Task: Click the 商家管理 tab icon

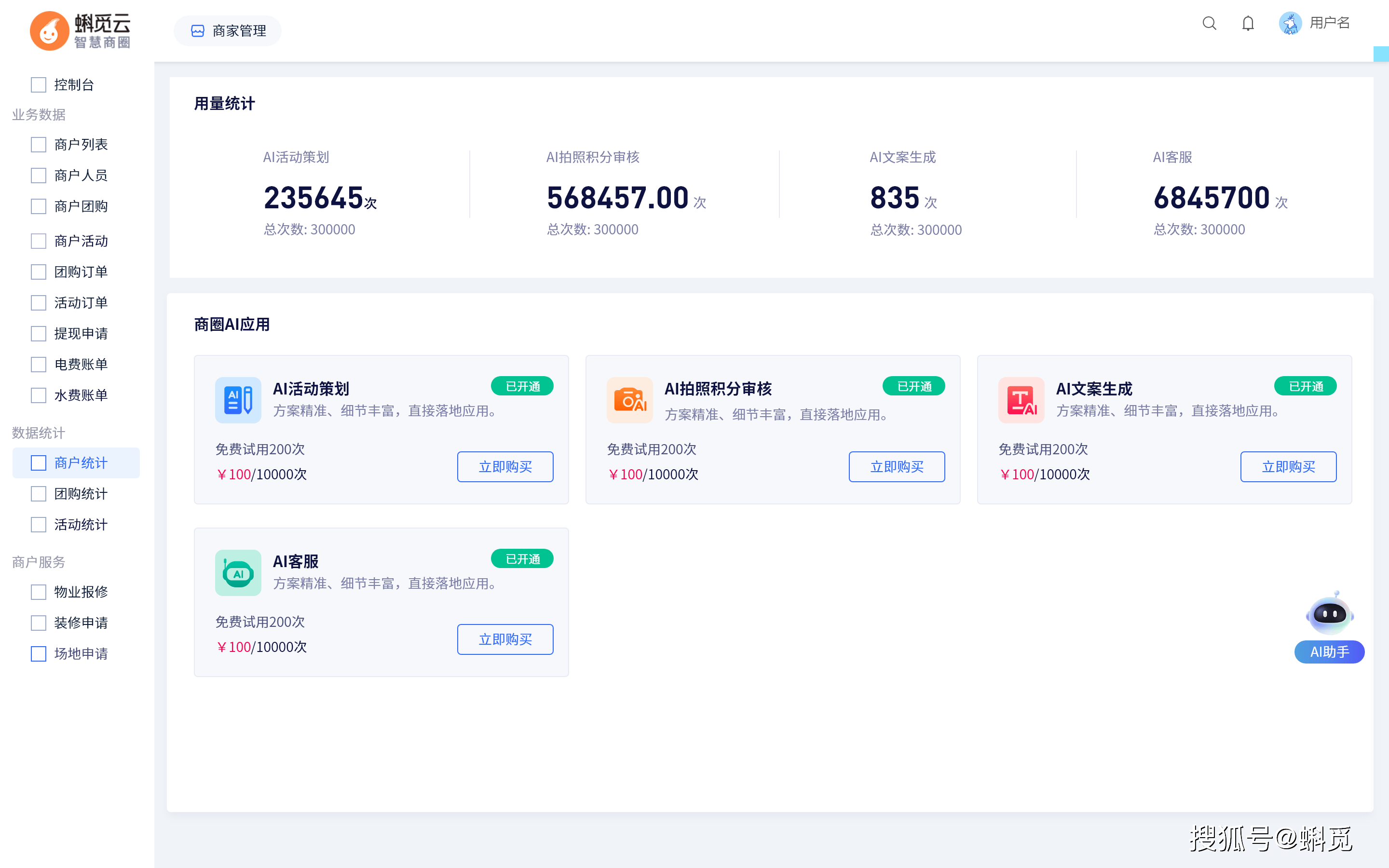Action: (197, 31)
